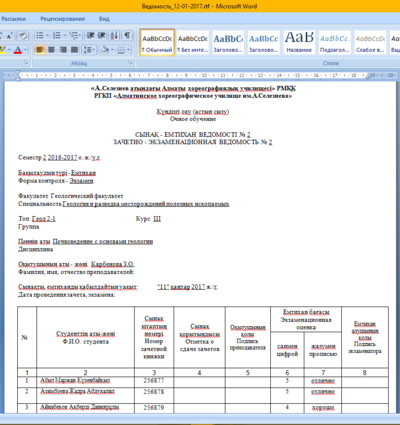Screen dimensions: 400x425
Task: Click the right indent marker on ruler
Action: tap(369, 77)
